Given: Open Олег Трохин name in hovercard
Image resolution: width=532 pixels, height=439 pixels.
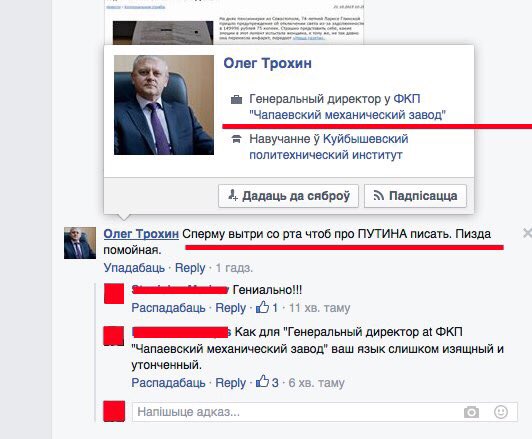Looking at the screenshot, I should coord(267,63).
